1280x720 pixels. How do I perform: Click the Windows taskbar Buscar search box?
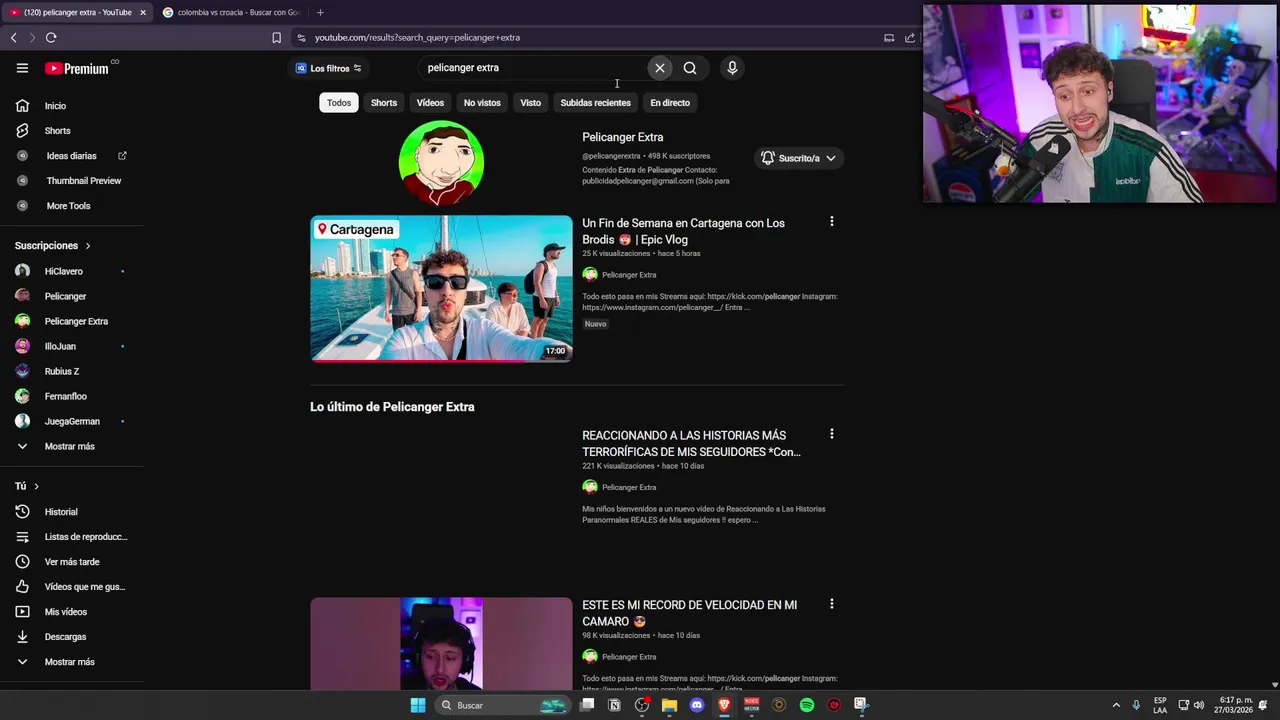pyautogui.click(x=505, y=705)
